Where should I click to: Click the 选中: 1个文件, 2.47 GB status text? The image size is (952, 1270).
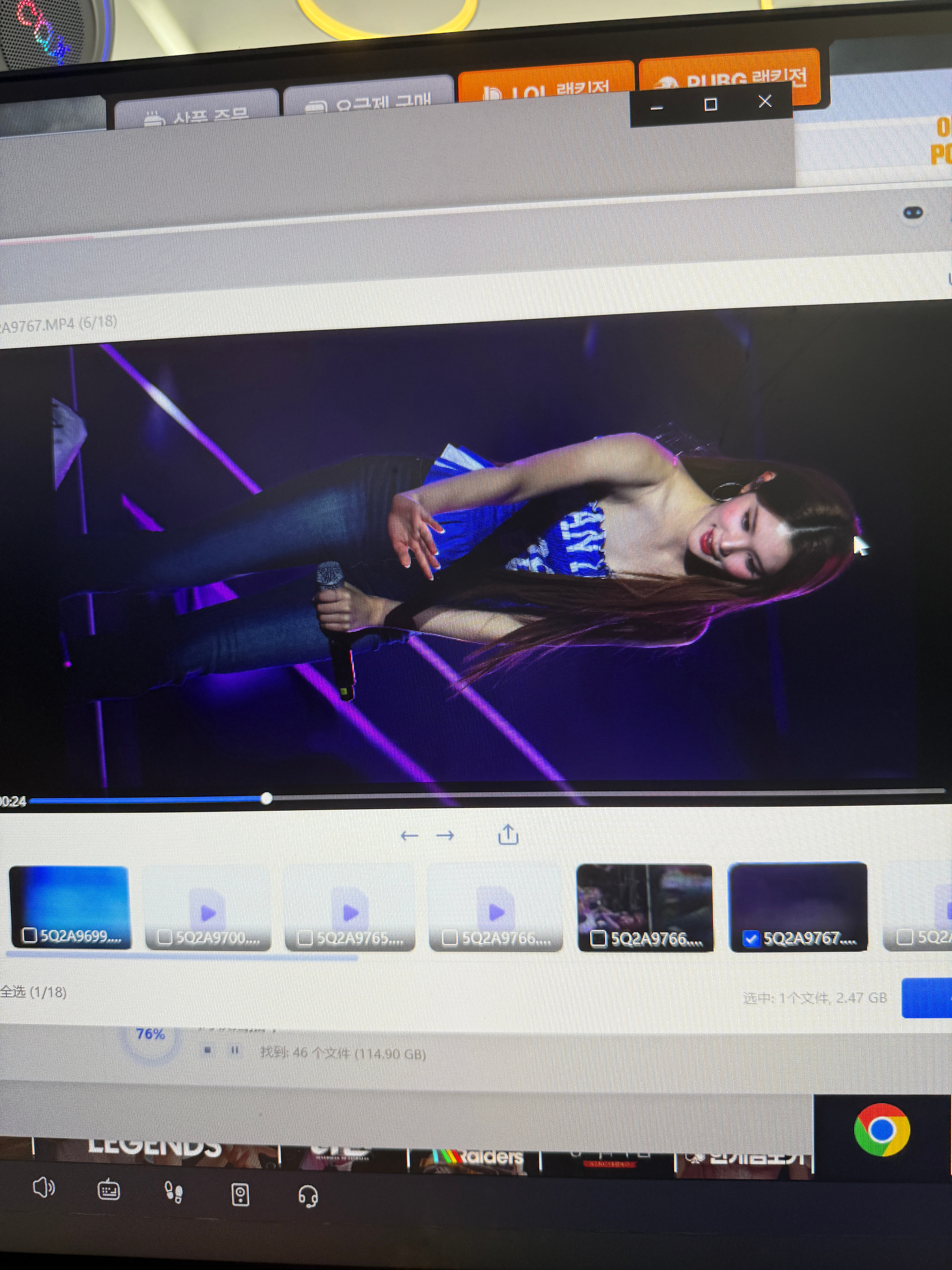815,998
